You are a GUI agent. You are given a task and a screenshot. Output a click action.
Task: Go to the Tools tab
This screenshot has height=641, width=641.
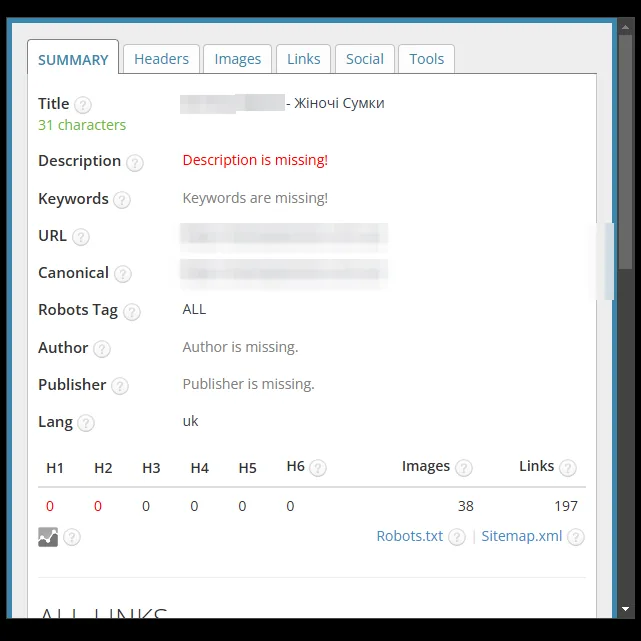click(x=426, y=59)
